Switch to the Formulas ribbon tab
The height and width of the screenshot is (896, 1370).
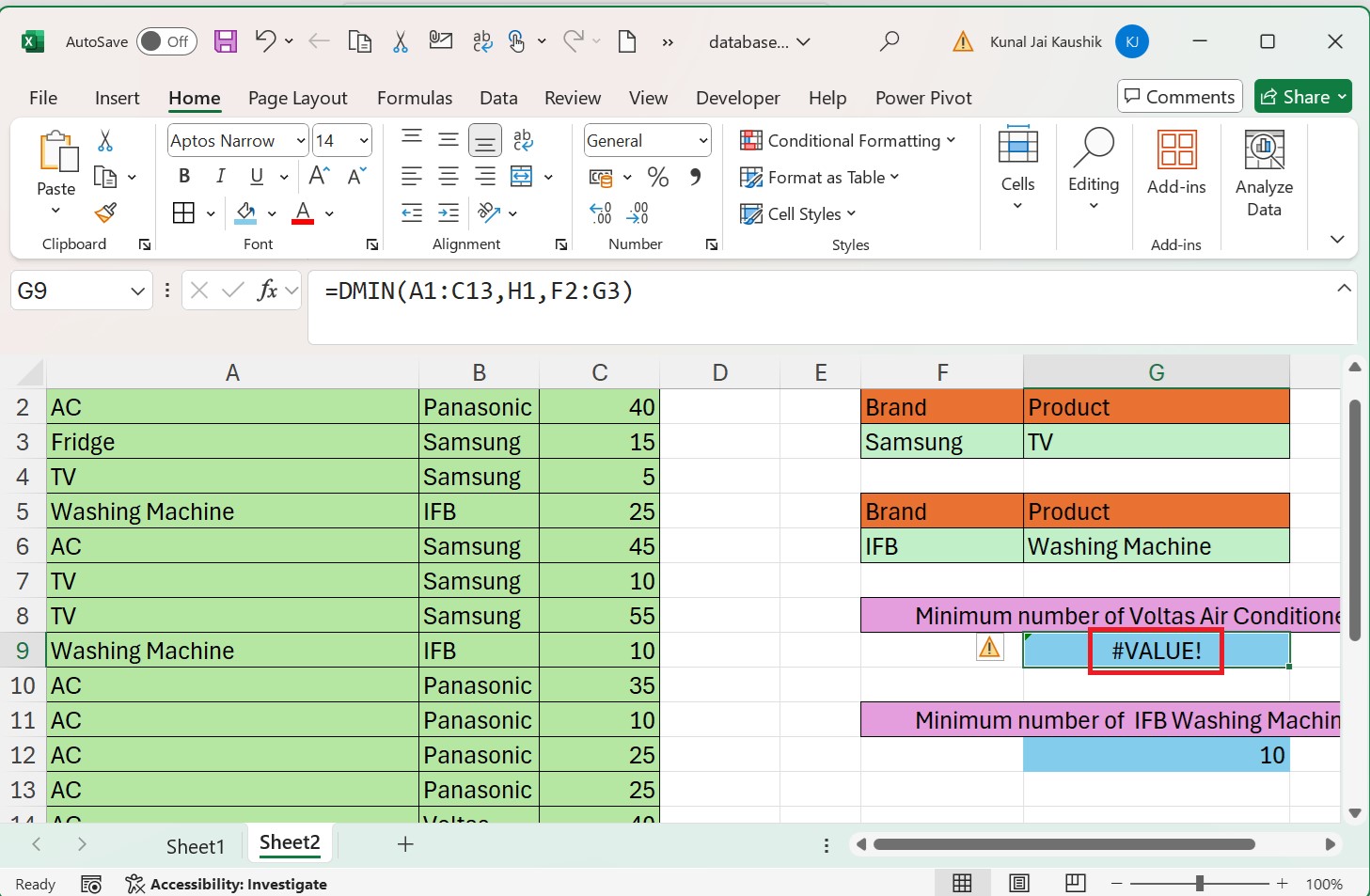[414, 98]
